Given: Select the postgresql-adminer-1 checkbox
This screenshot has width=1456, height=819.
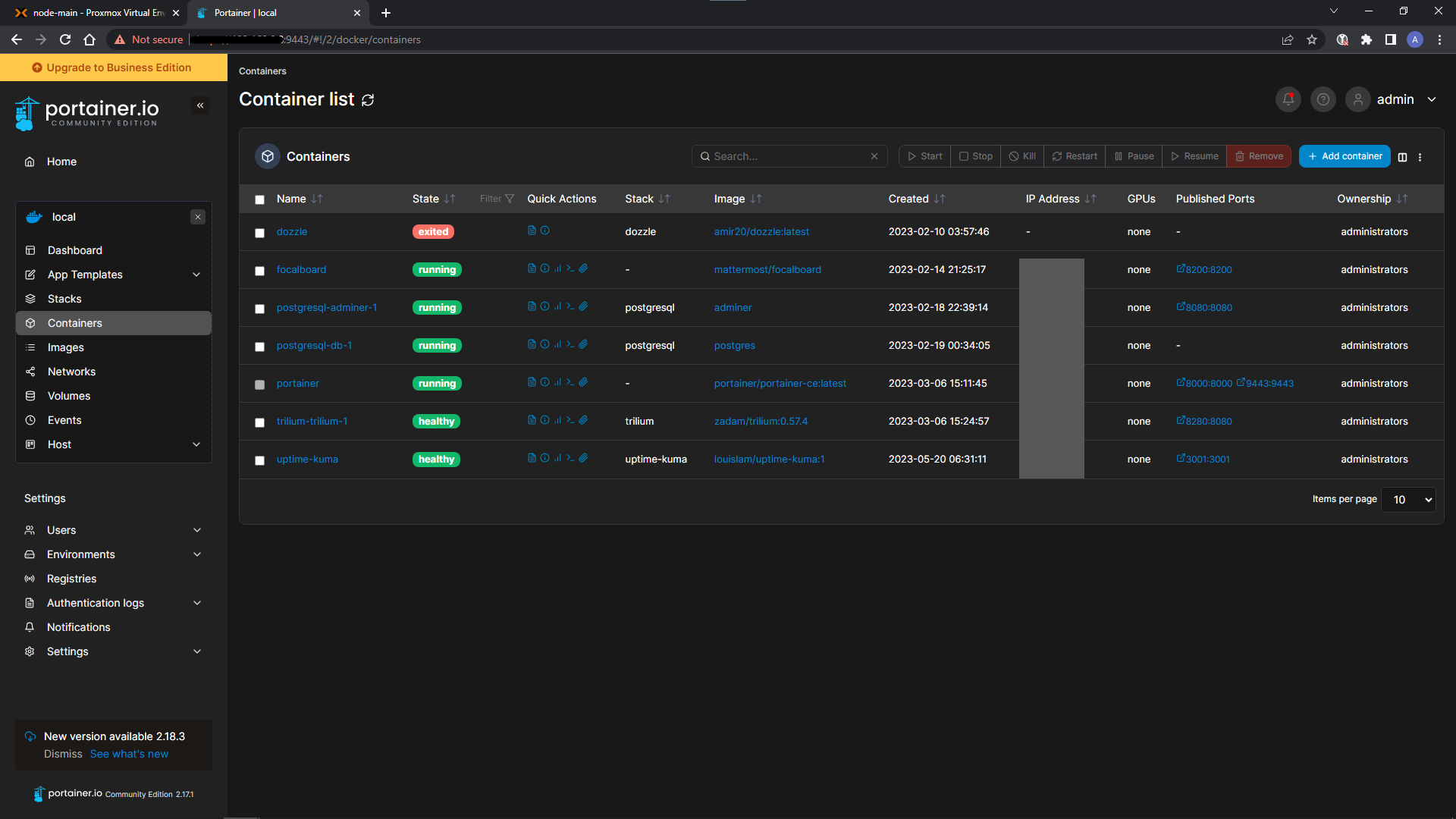Looking at the screenshot, I should click(x=259, y=309).
